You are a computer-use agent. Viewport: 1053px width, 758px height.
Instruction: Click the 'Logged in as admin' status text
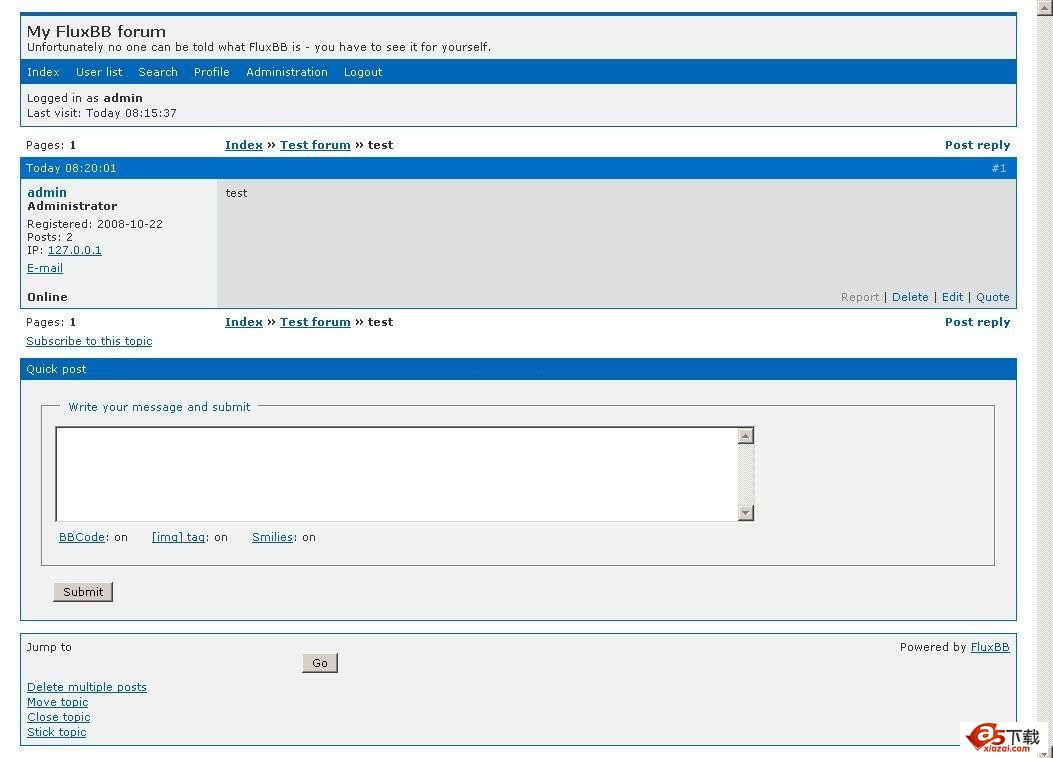click(85, 98)
